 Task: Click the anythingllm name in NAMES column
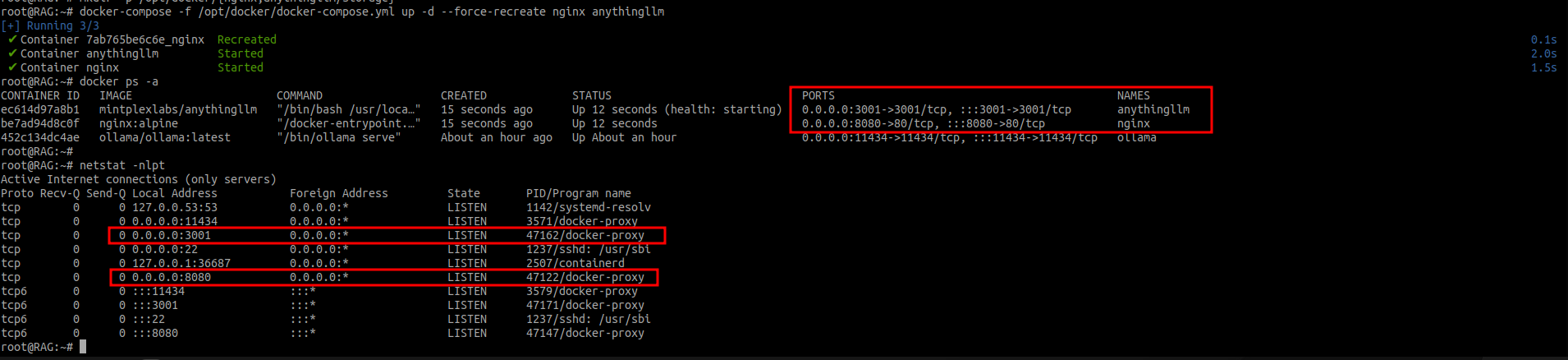point(1153,109)
